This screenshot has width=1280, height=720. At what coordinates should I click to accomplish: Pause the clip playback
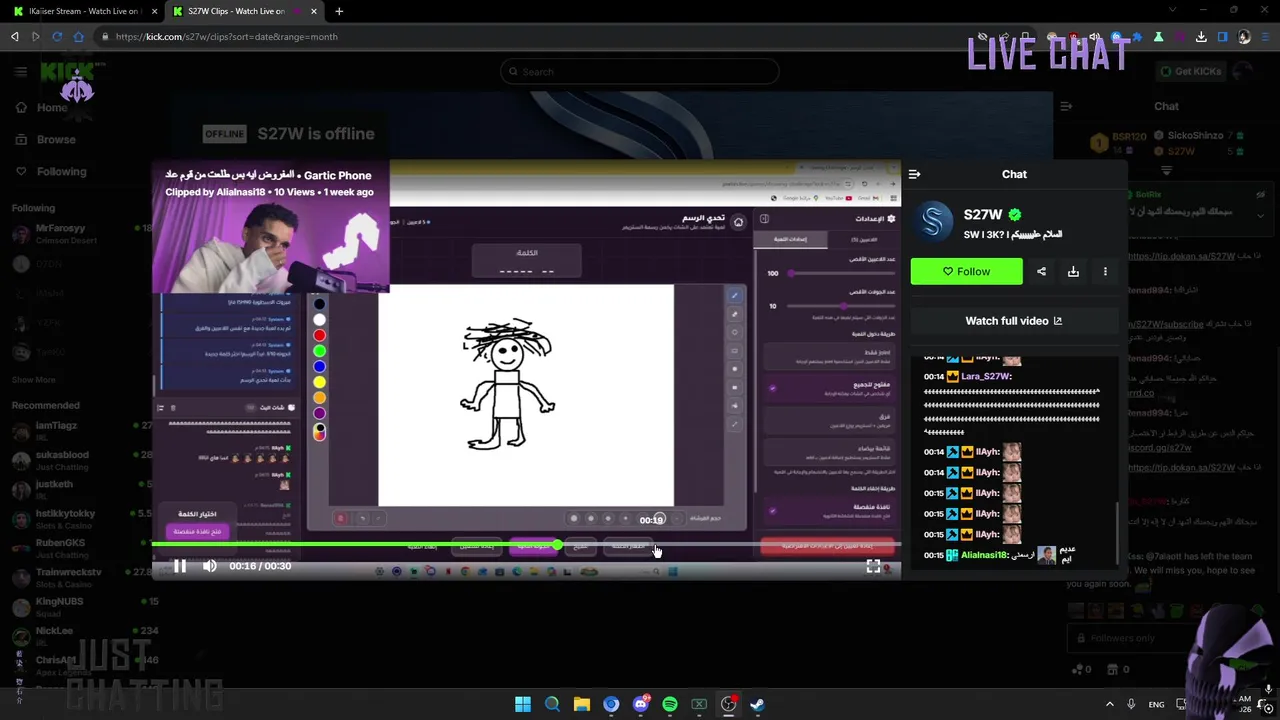[x=180, y=566]
